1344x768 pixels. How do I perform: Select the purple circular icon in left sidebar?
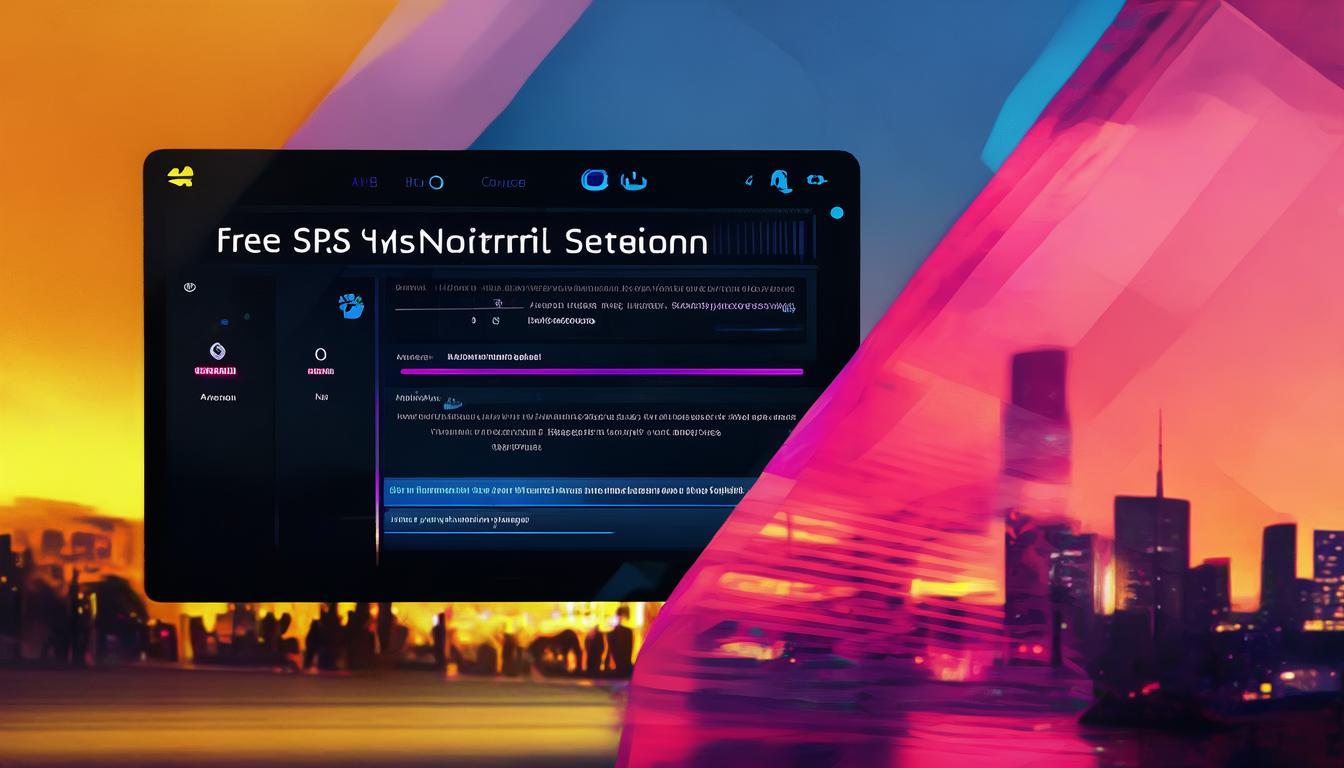coord(216,351)
